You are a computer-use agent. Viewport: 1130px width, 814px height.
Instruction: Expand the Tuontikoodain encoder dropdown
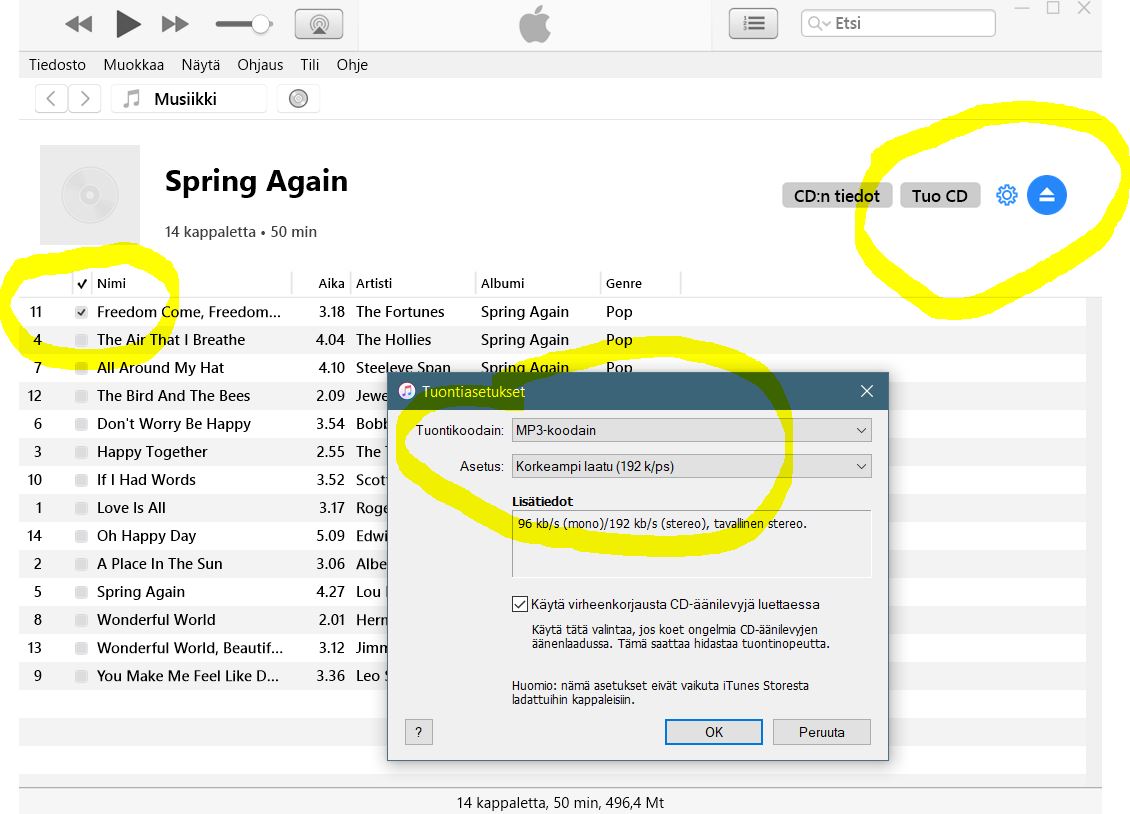691,430
